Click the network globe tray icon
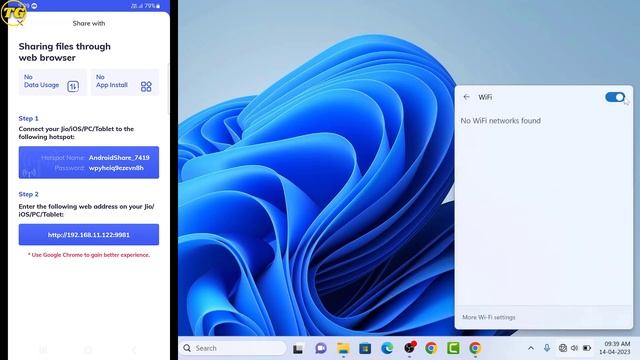Viewport: 640px width, 360px height. click(562, 348)
